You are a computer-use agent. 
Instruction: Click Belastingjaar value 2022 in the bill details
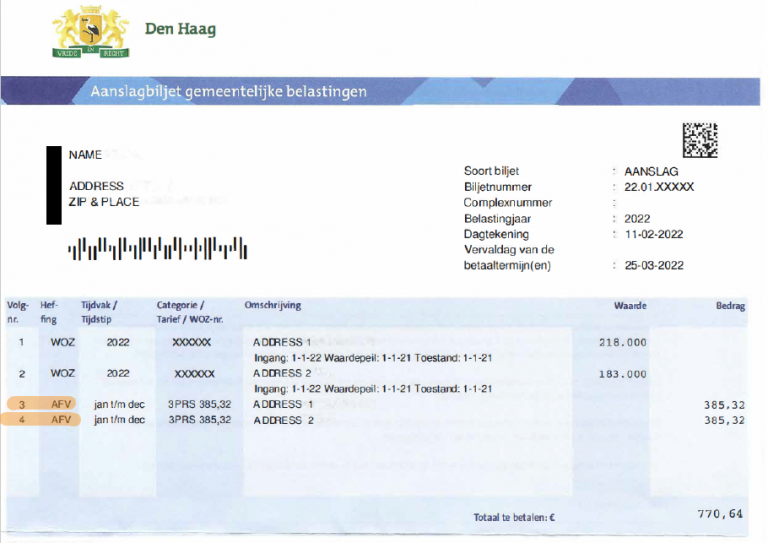click(637, 219)
